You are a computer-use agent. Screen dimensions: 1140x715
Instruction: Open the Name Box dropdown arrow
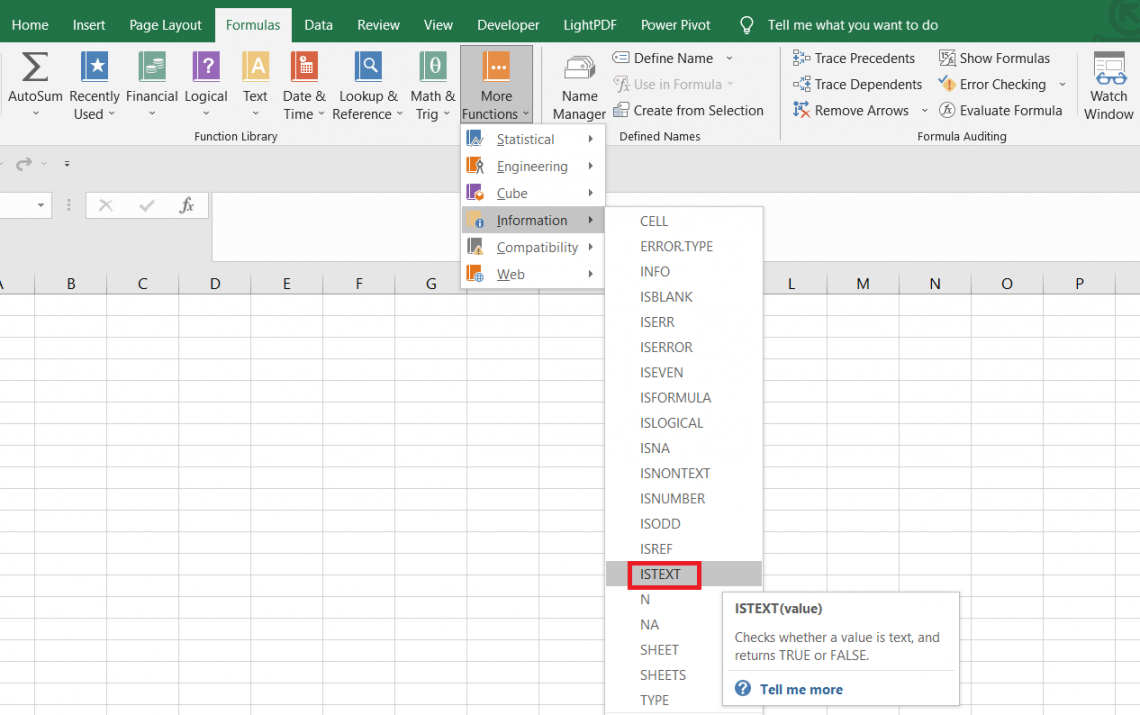click(x=41, y=205)
